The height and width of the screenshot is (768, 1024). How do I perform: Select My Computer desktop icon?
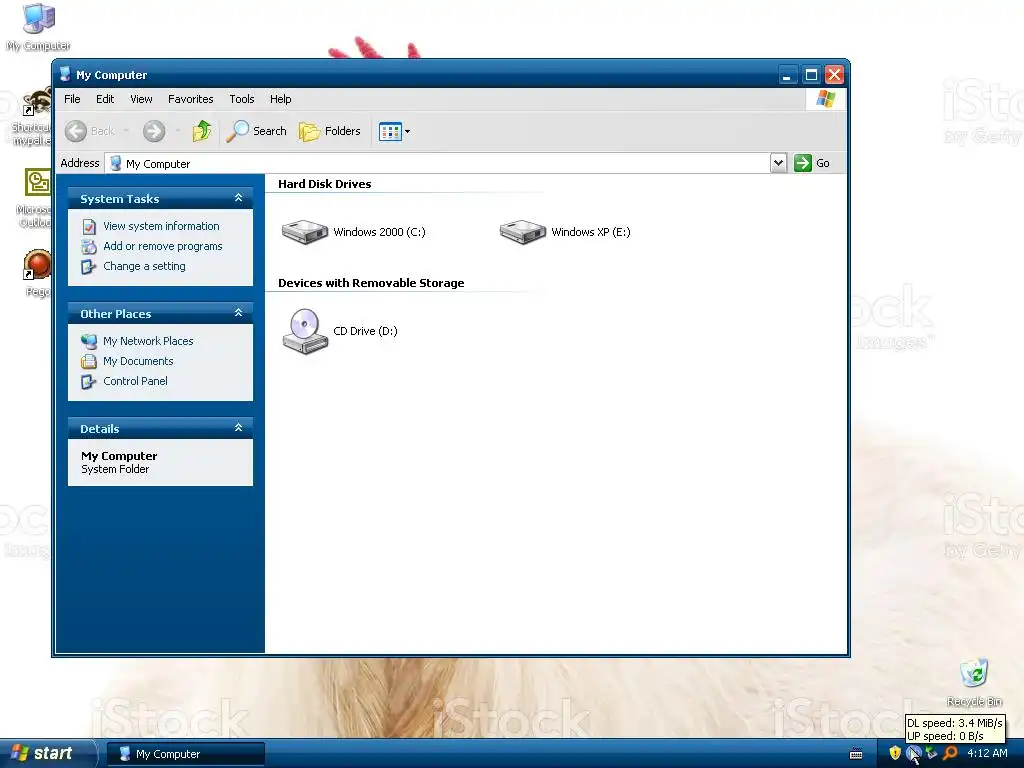[38, 28]
